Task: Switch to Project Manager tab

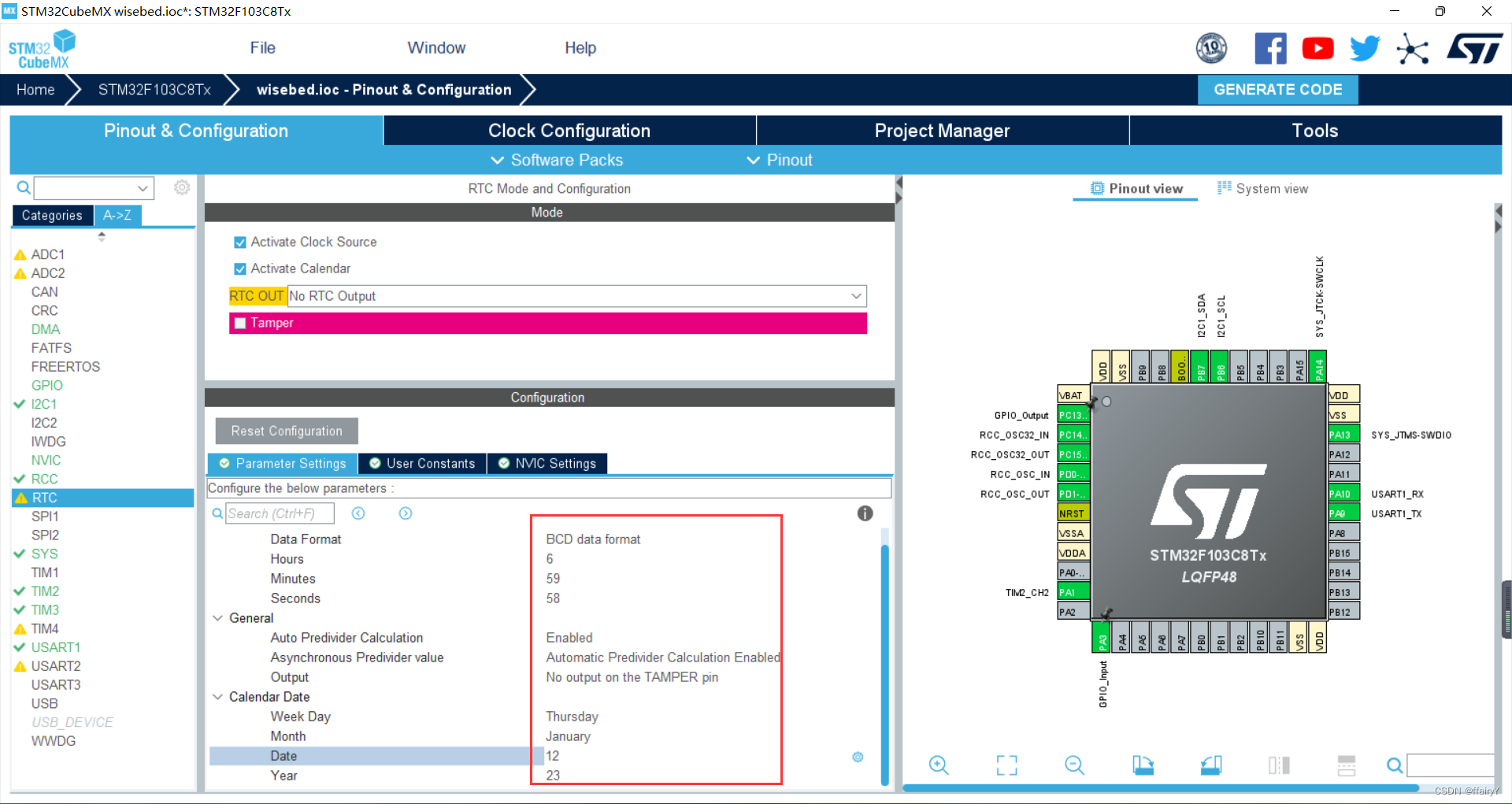Action: (942, 131)
